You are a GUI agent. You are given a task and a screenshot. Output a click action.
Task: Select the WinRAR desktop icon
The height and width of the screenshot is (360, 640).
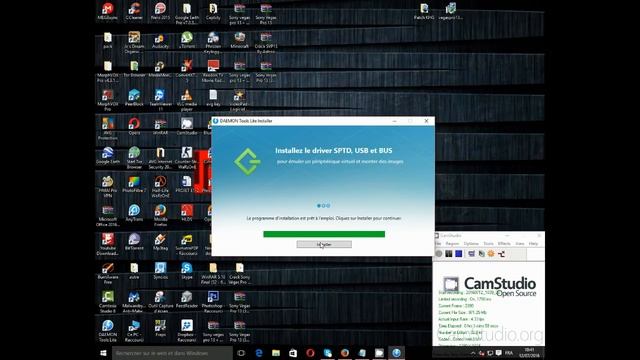pyautogui.click(x=160, y=126)
